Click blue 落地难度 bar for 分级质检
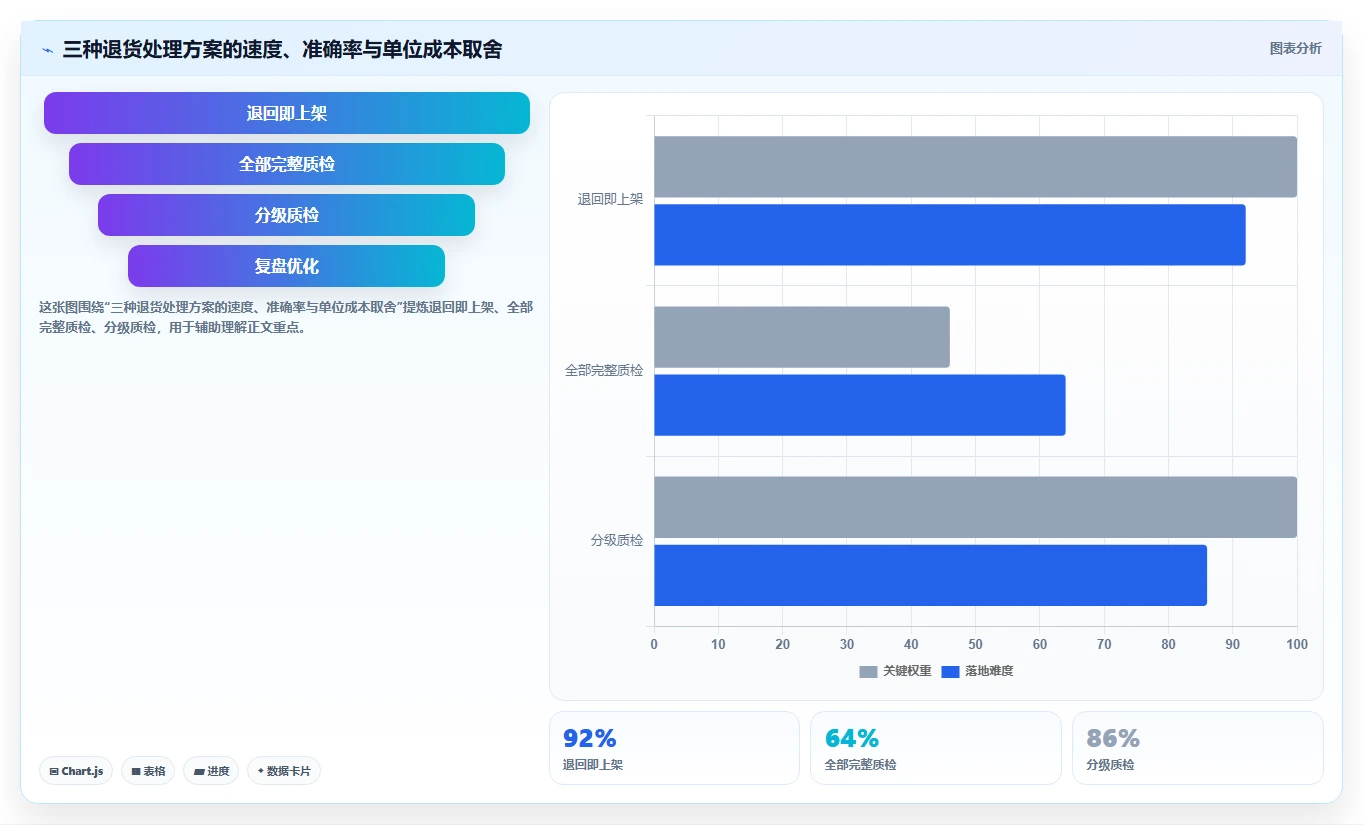The height and width of the screenshot is (825, 1363). tap(930, 575)
